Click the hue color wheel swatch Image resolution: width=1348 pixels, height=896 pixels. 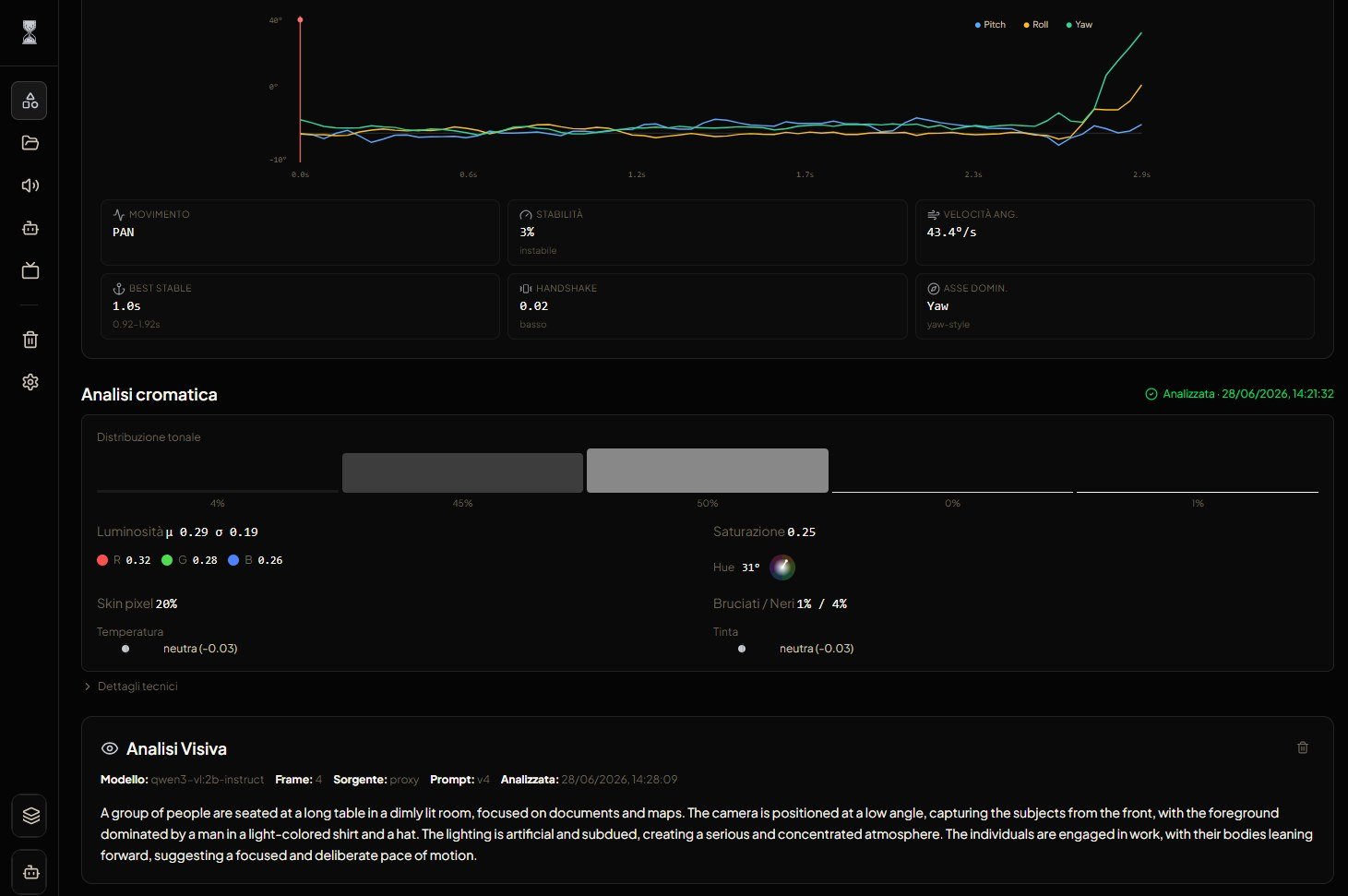[782, 567]
